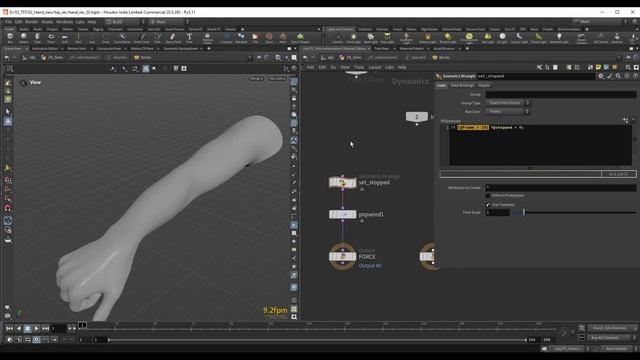The image size is (640, 360).
Task: Open the Run Over dropdown
Action: click(x=507, y=111)
